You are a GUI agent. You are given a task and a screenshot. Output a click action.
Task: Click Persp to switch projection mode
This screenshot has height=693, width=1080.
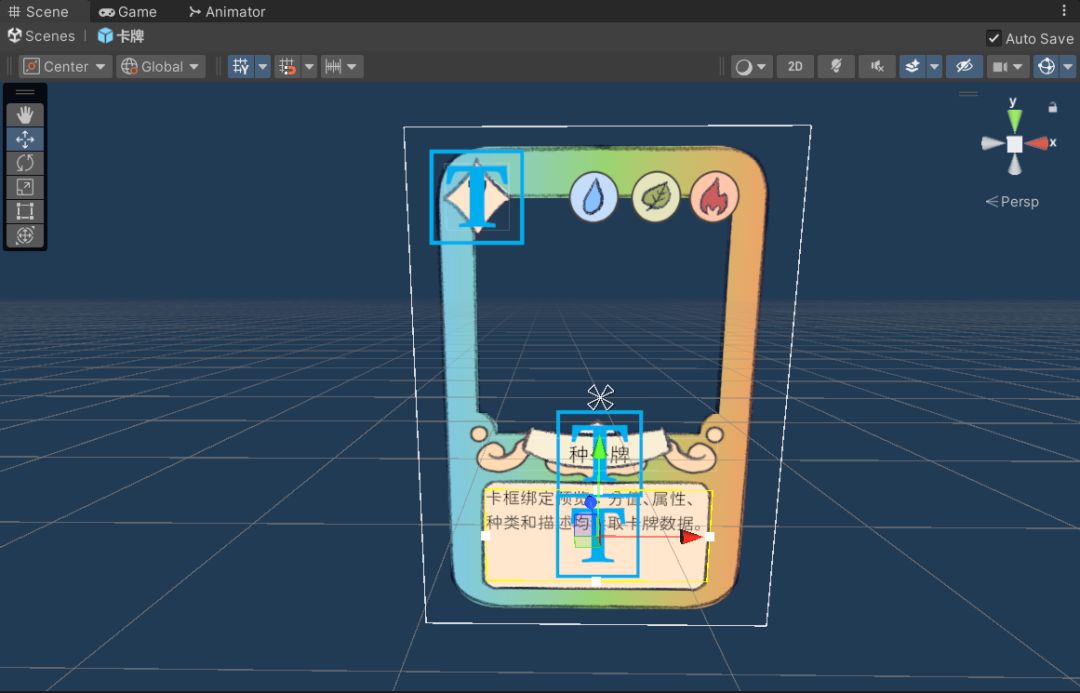click(1012, 201)
